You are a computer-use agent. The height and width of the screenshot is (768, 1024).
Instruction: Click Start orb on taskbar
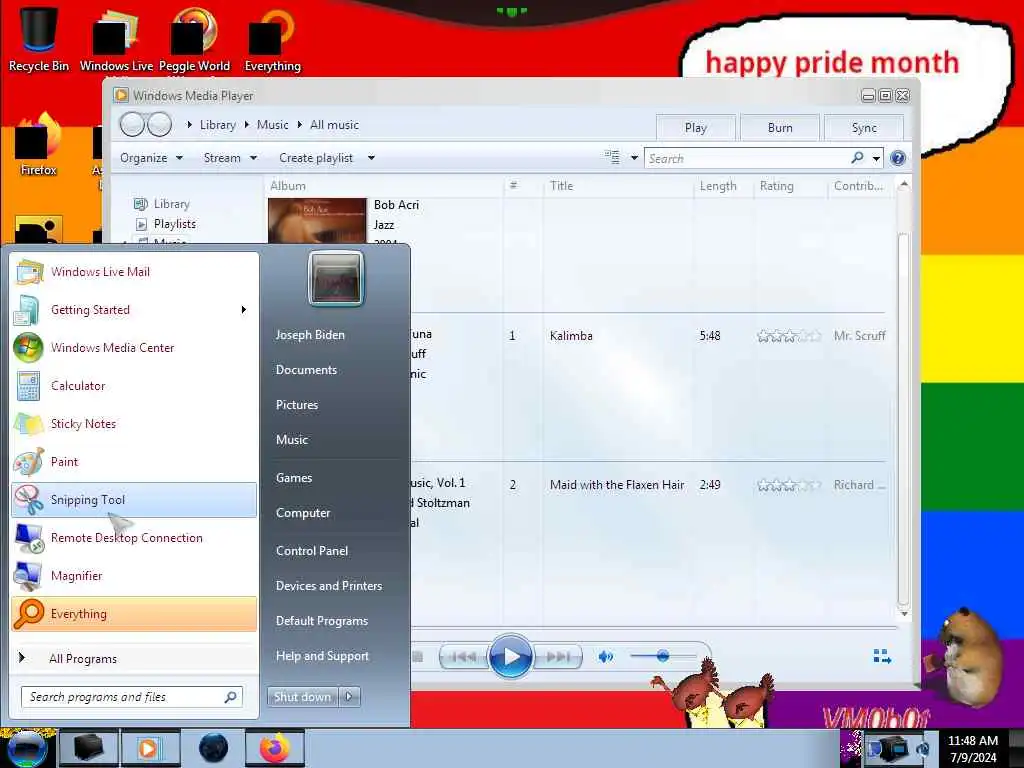(27, 748)
